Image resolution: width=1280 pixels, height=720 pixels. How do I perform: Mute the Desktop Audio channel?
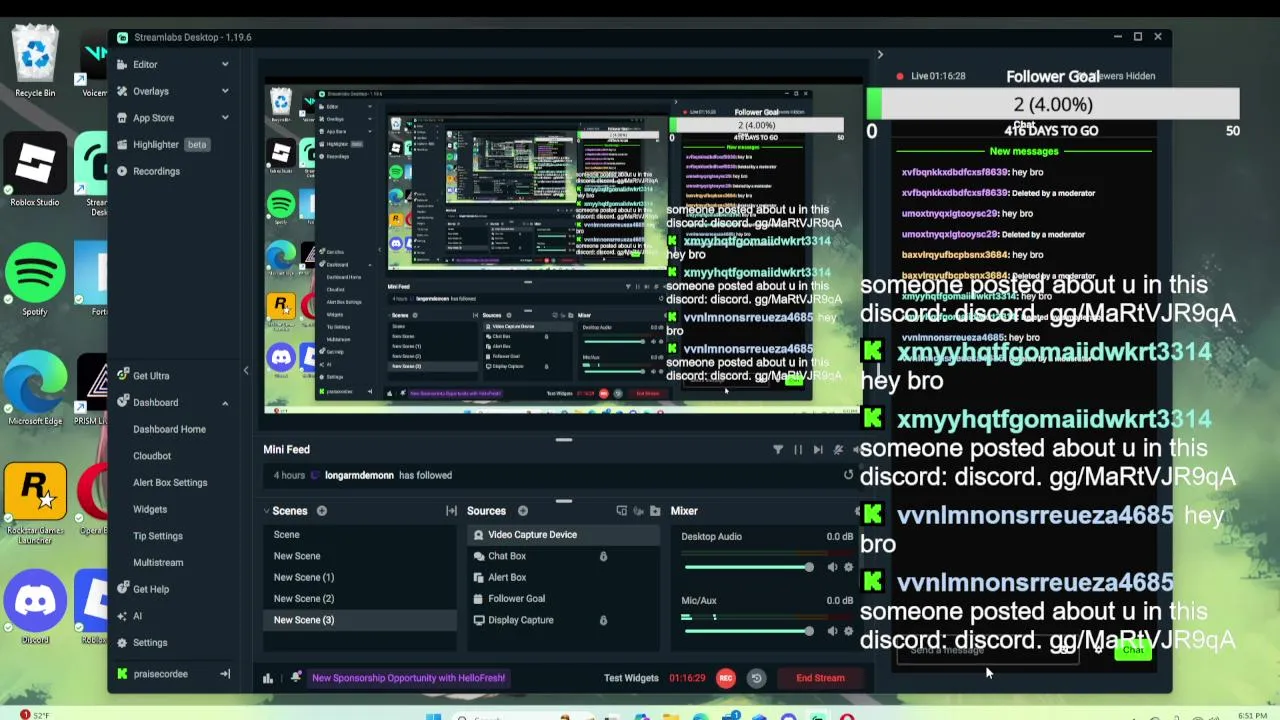pyautogui.click(x=832, y=567)
